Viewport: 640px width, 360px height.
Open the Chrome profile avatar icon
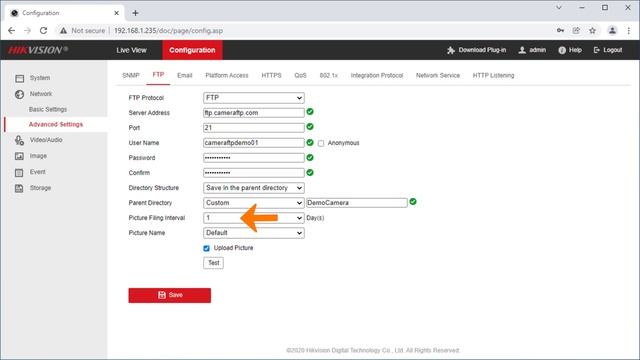612,31
